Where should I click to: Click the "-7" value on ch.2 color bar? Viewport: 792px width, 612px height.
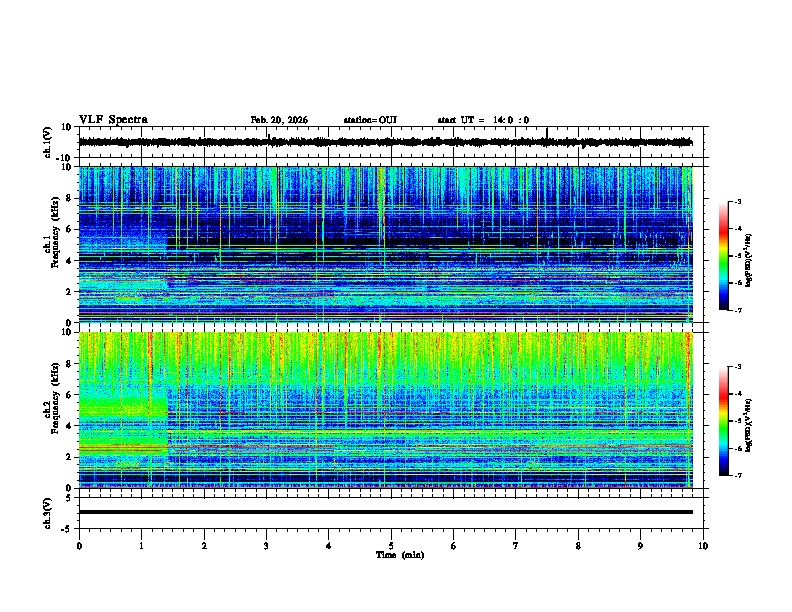pyautogui.click(x=738, y=476)
